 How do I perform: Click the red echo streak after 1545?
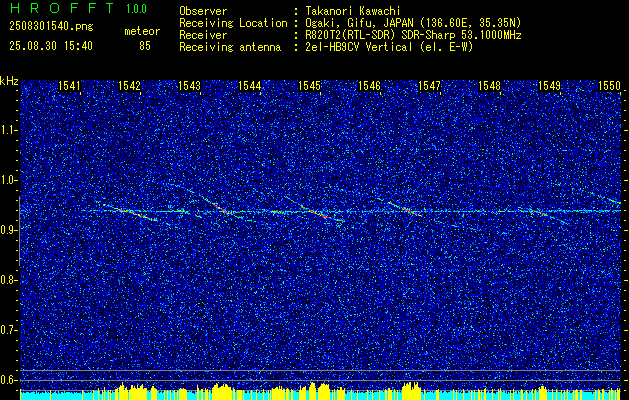[x=319, y=213]
